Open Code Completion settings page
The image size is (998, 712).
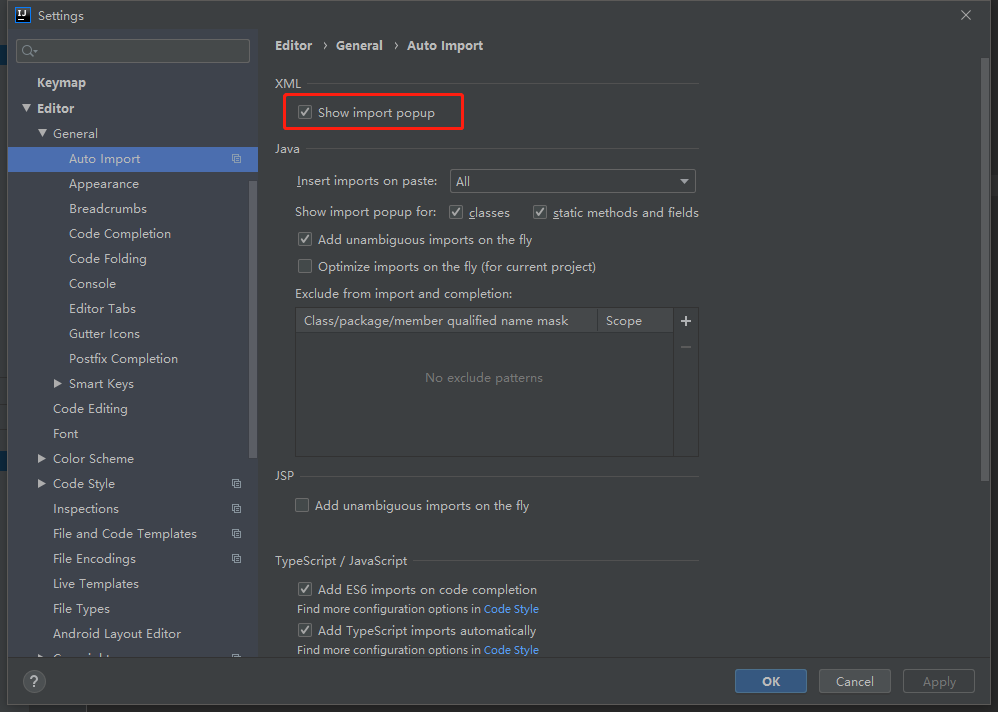click(x=120, y=234)
